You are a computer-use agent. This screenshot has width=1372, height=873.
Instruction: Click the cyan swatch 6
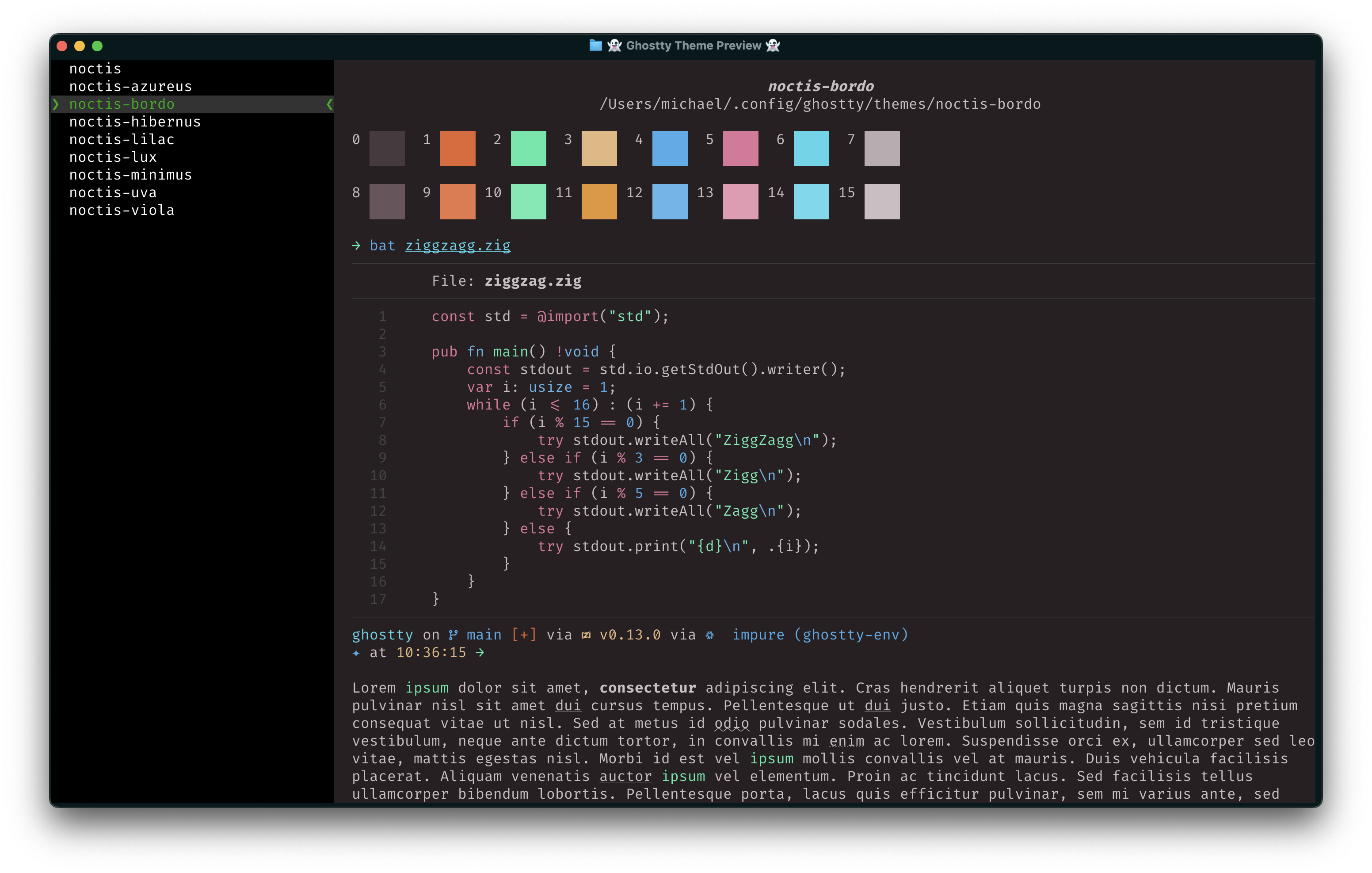click(811, 148)
